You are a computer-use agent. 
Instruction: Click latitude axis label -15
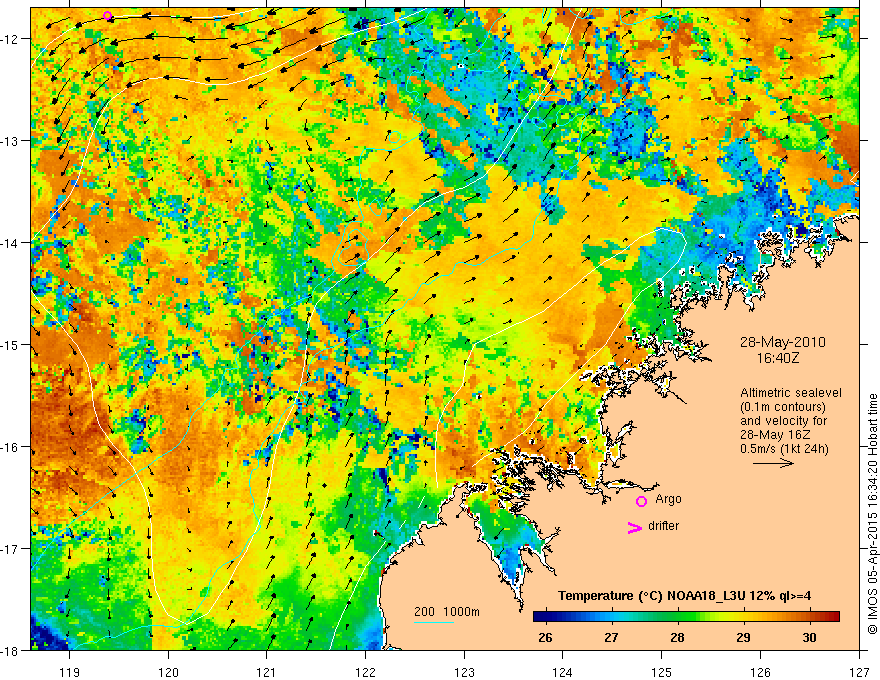click(11, 344)
